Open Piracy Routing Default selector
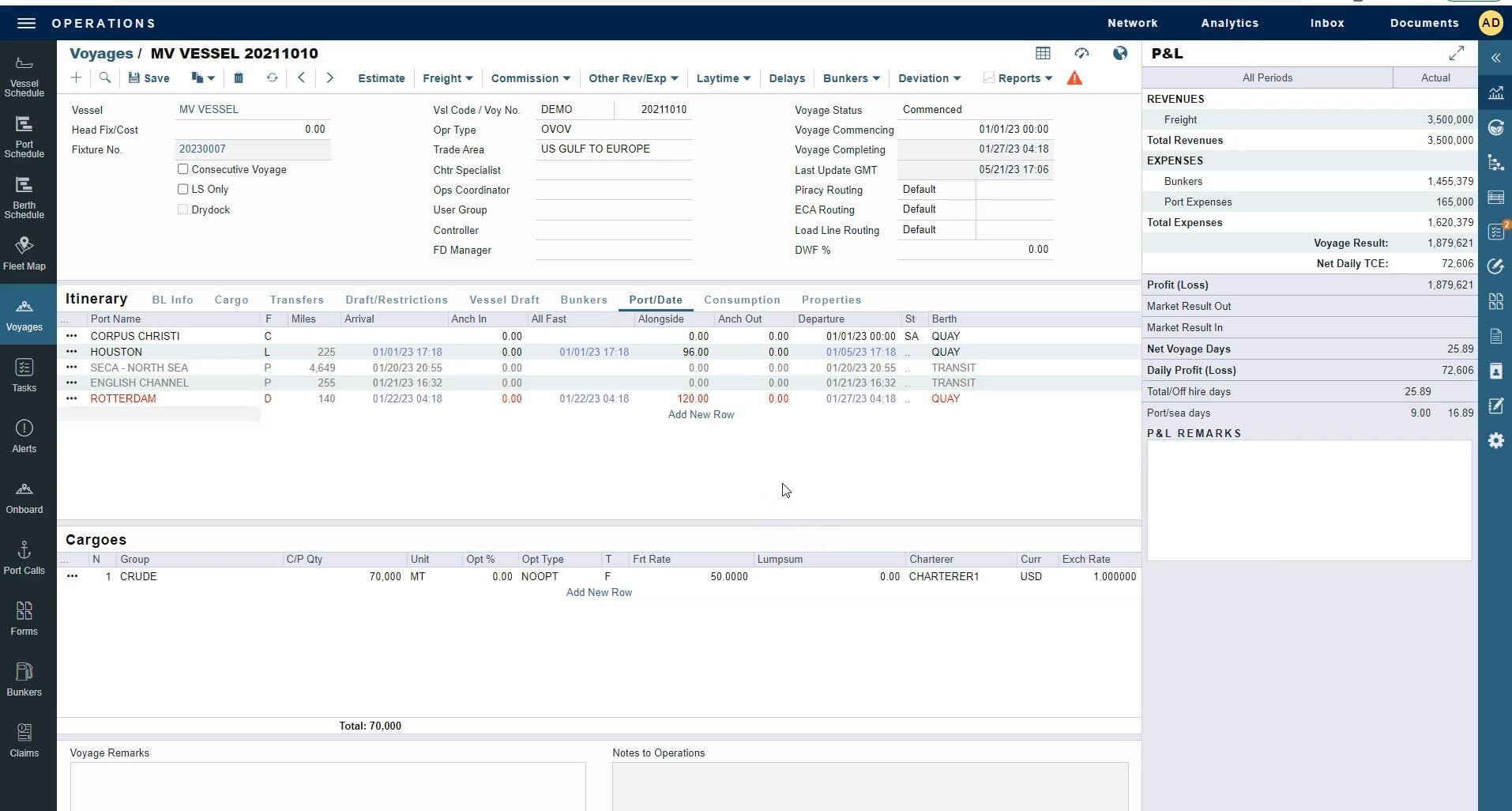1512x811 pixels. [936, 190]
